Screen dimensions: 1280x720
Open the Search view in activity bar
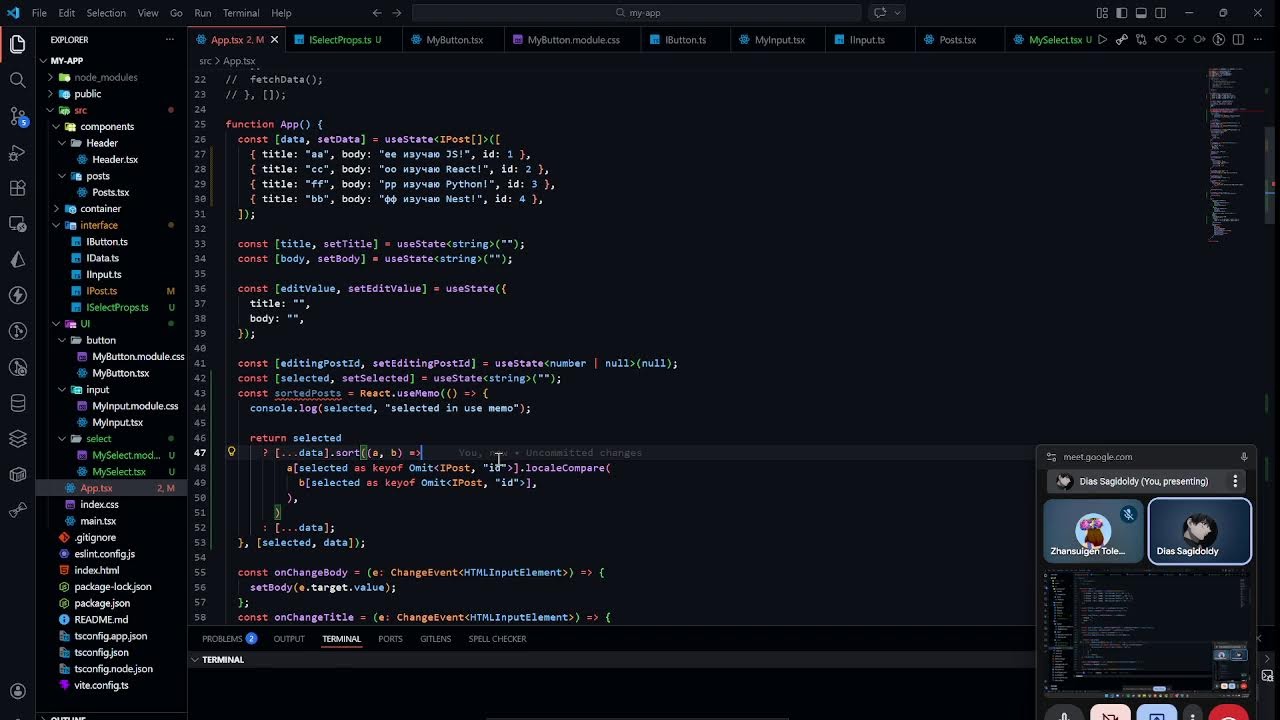click(x=17, y=80)
